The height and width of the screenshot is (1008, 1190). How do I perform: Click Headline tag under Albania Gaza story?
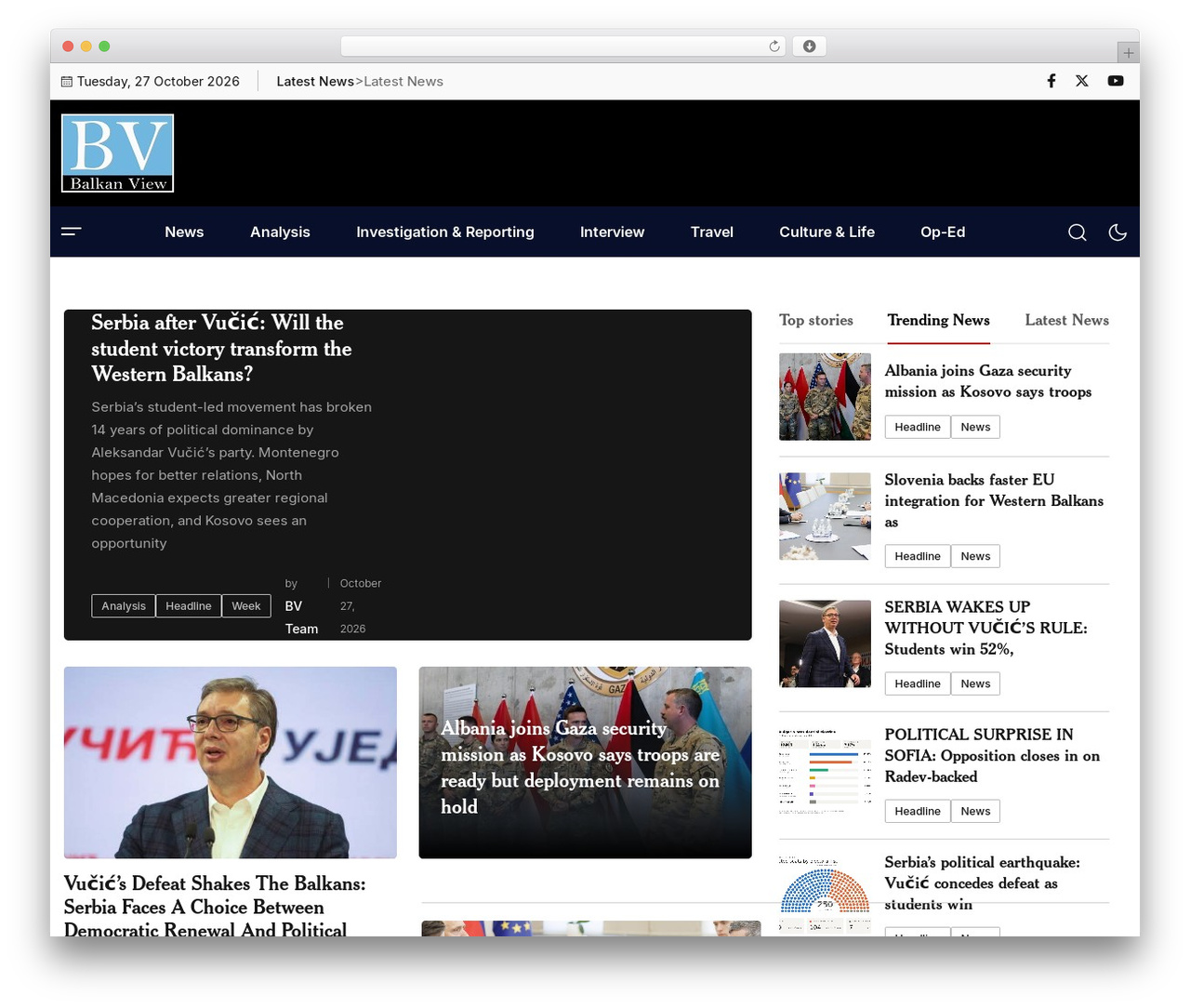[x=918, y=427]
